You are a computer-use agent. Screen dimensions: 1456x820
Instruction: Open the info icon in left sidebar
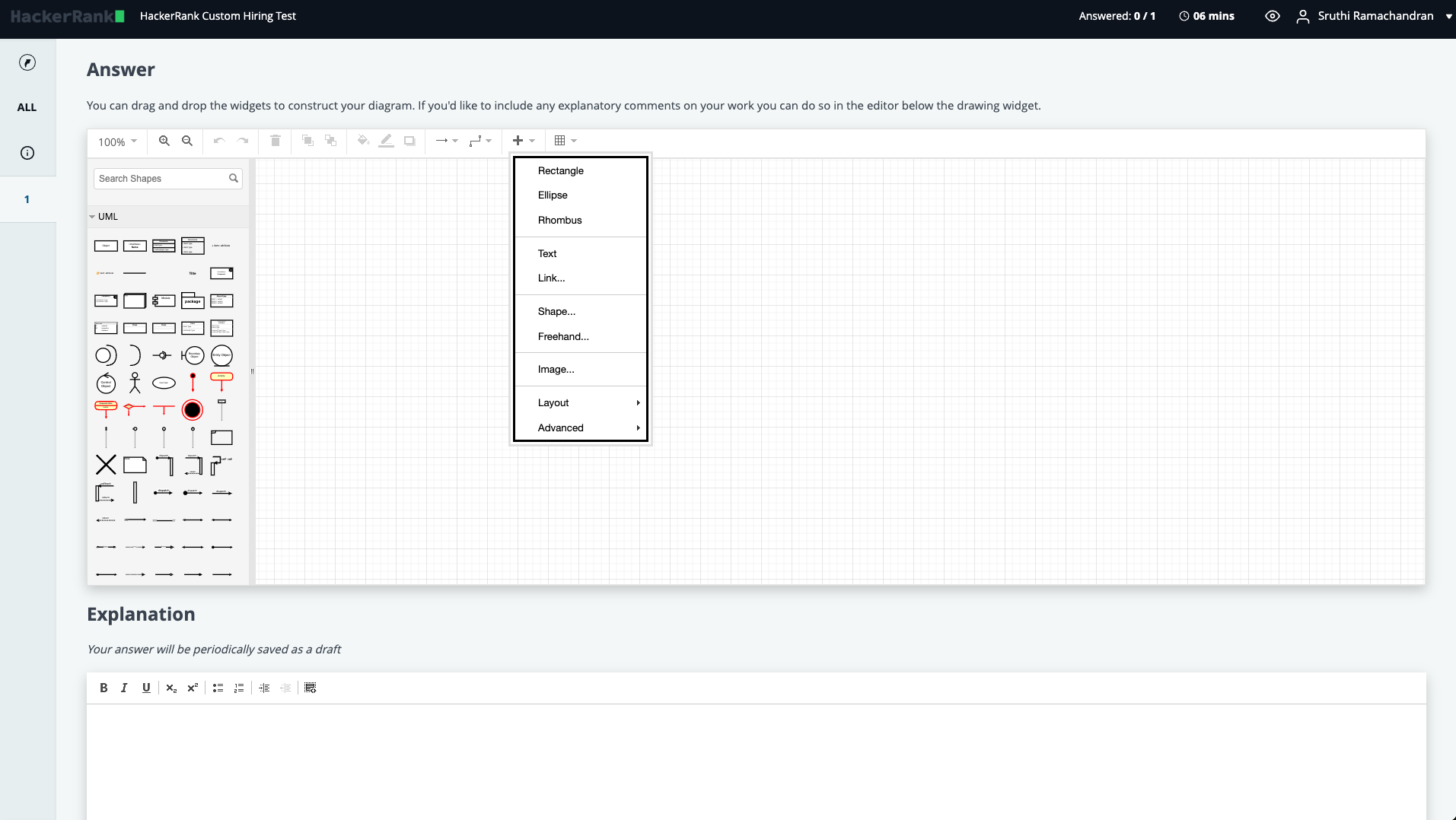[27, 153]
